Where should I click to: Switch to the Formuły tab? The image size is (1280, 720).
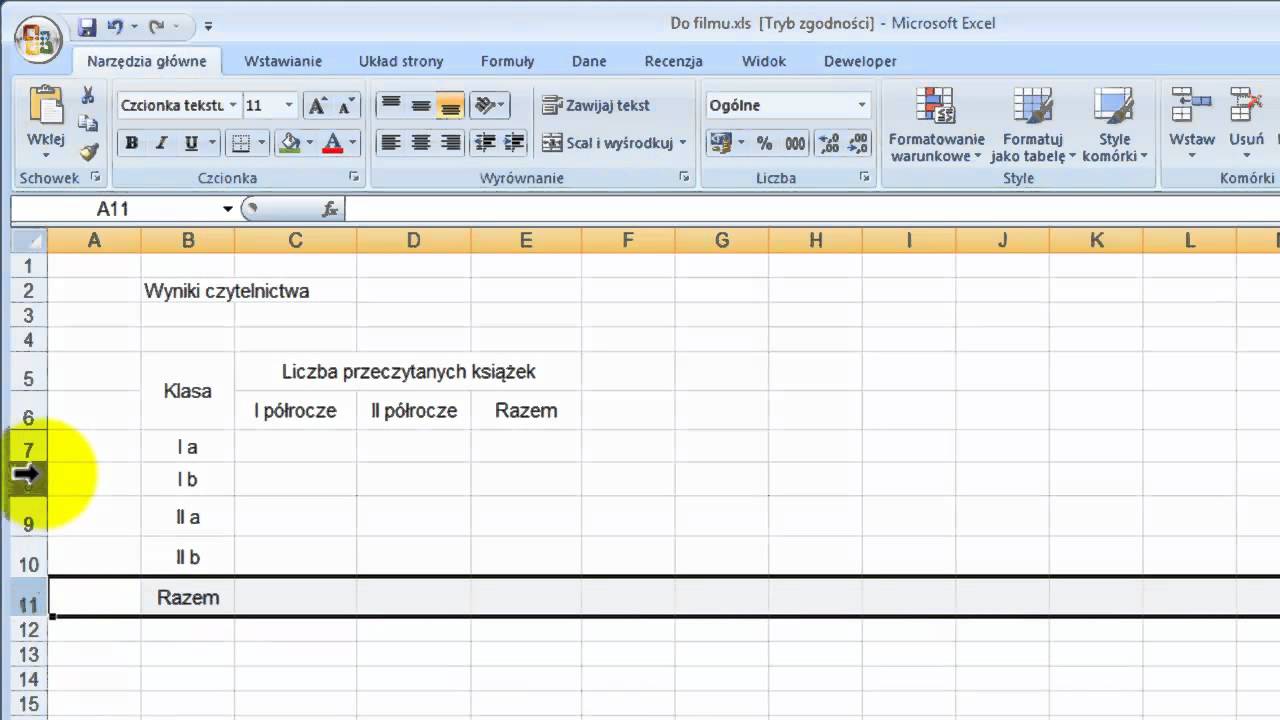coord(507,61)
